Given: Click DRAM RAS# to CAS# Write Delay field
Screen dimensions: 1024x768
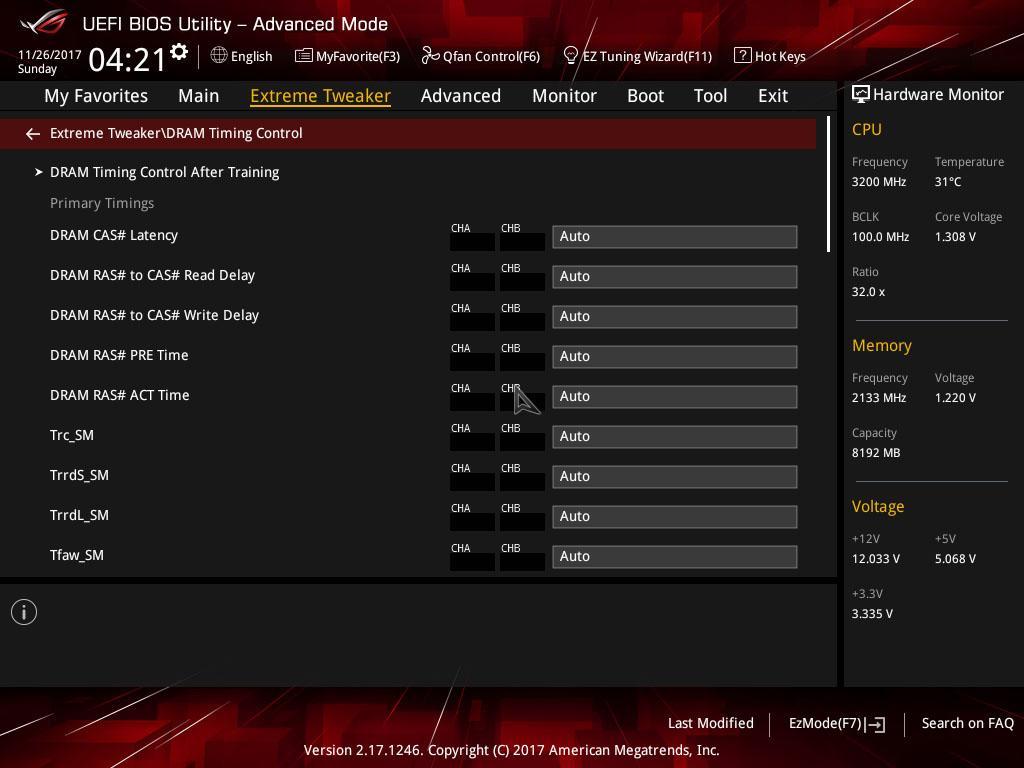Looking at the screenshot, I should tap(675, 316).
